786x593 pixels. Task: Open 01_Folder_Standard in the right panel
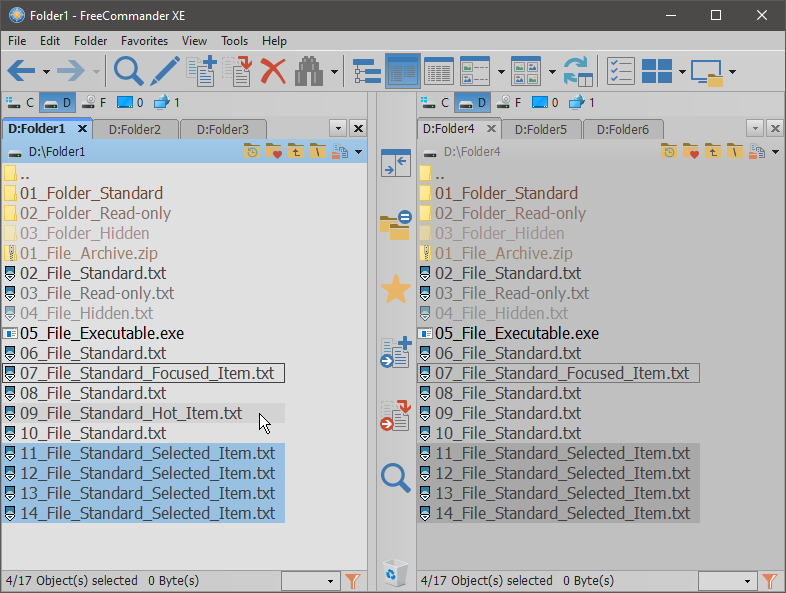[x=506, y=193]
